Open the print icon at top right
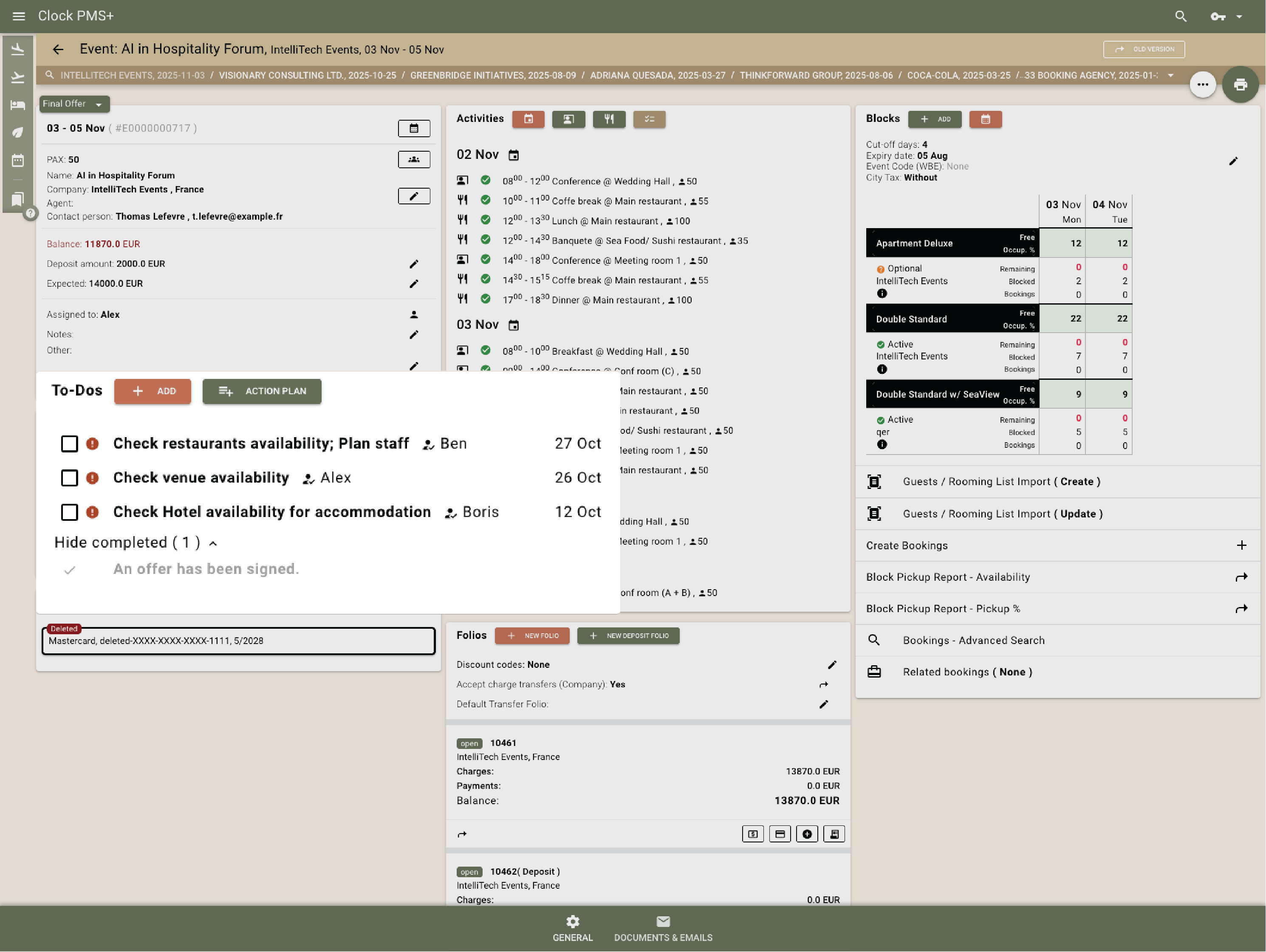 (1241, 84)
